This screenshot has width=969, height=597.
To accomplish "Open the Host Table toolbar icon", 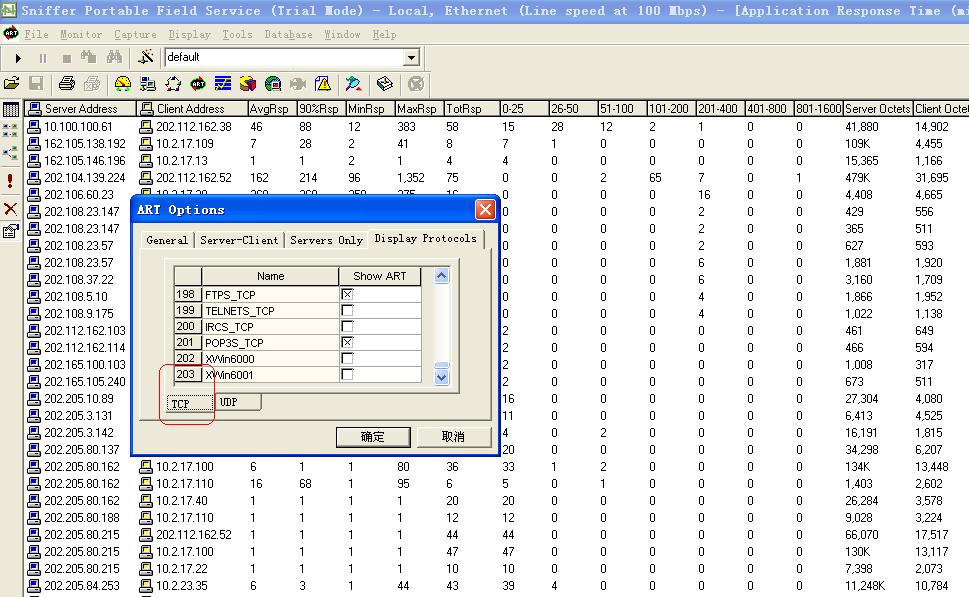I will (x=148, y=84).
